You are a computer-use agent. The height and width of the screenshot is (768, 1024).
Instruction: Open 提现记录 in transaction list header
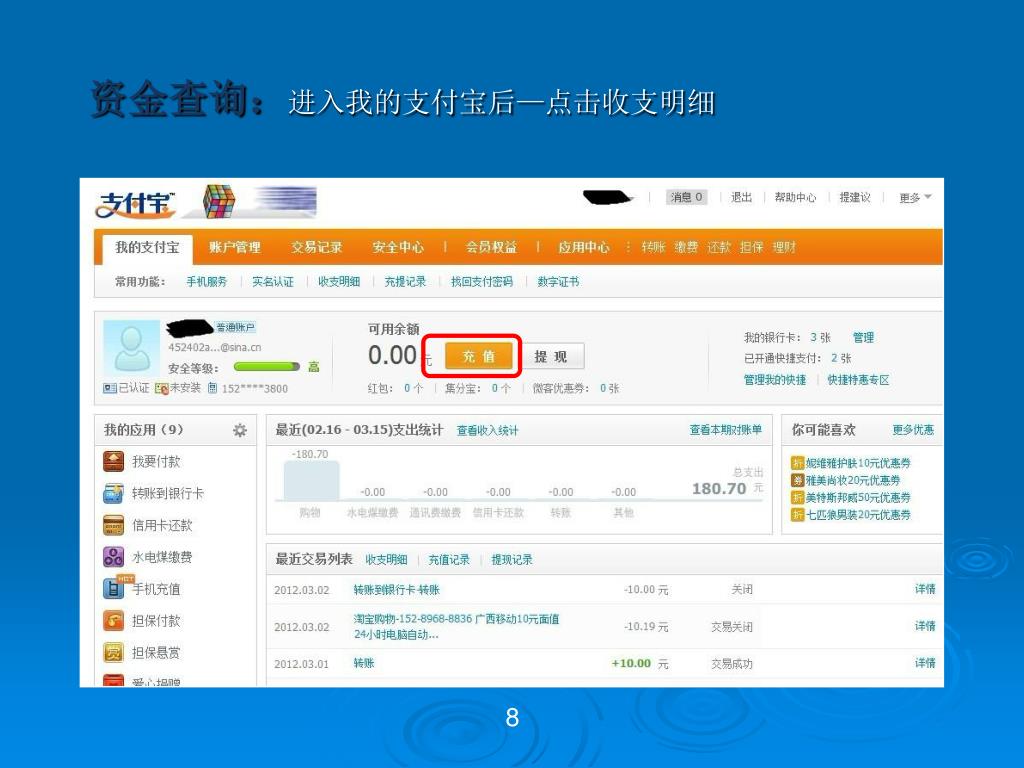point(511,560)
